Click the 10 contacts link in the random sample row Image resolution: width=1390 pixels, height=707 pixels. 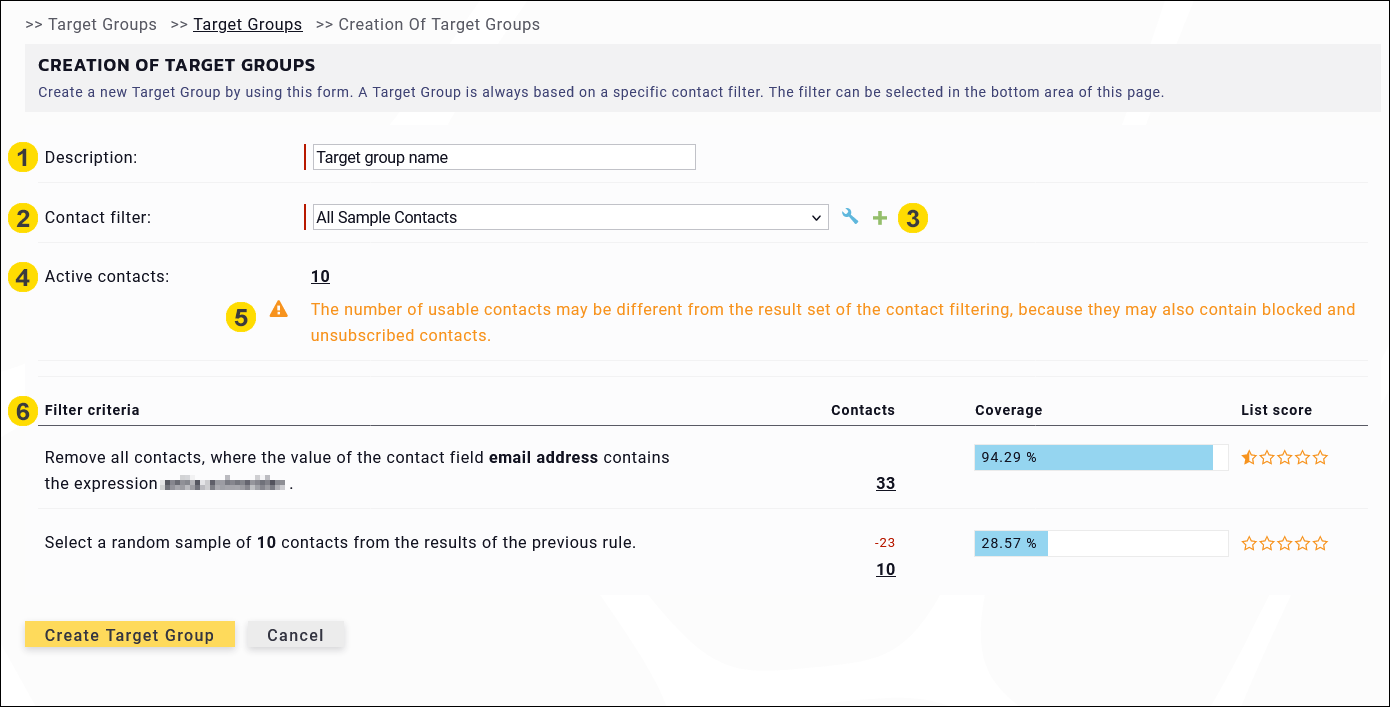(x=885, y=570)
